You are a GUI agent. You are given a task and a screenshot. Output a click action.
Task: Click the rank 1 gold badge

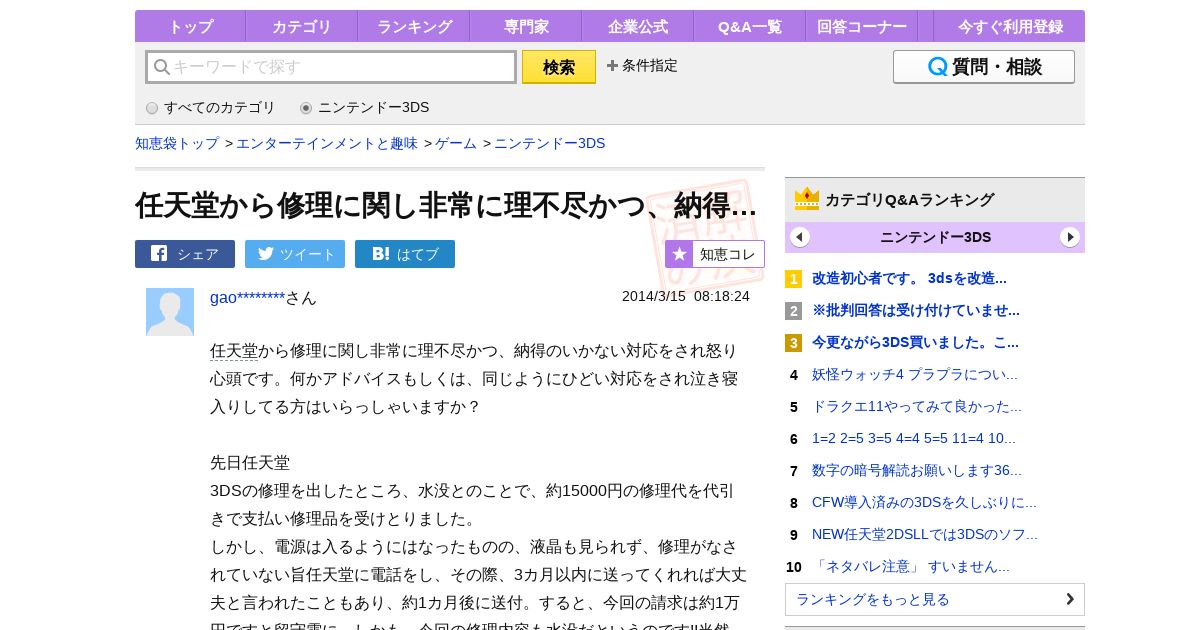(794, 279)
